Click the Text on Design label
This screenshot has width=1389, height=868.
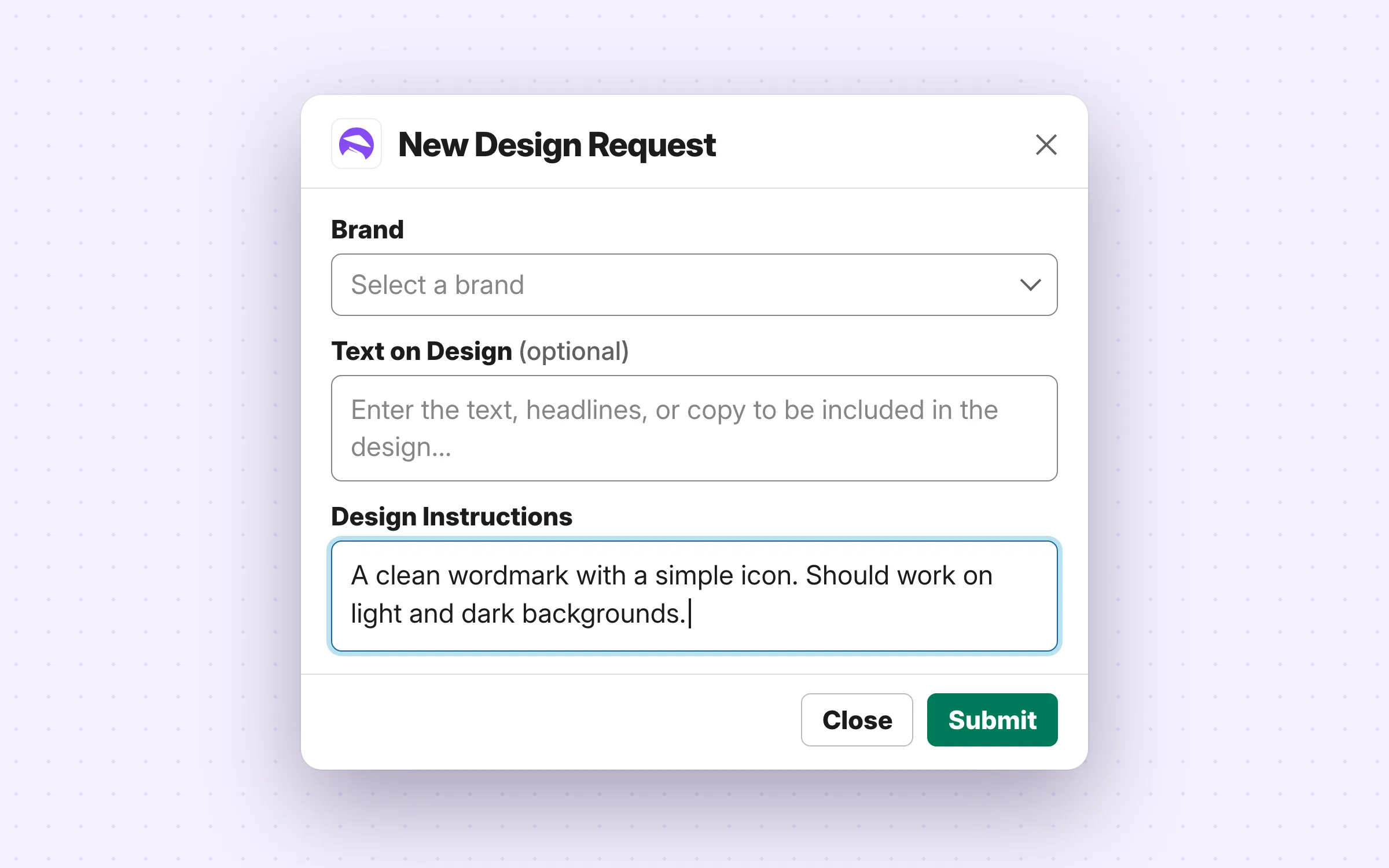[x=421, y=351]
